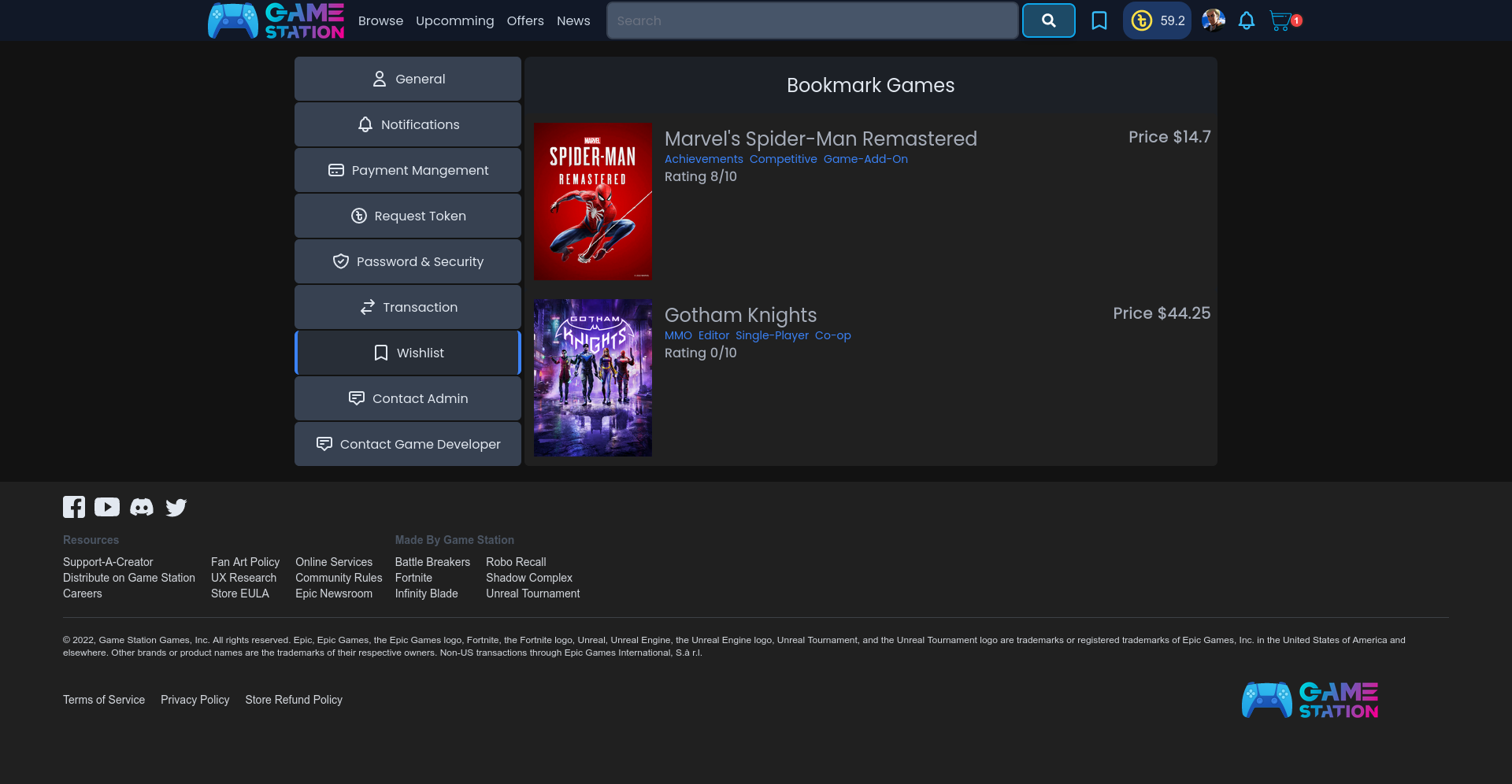Click Browse in the top navigation
Screen dimensions: 1512x784
[380, 20]
